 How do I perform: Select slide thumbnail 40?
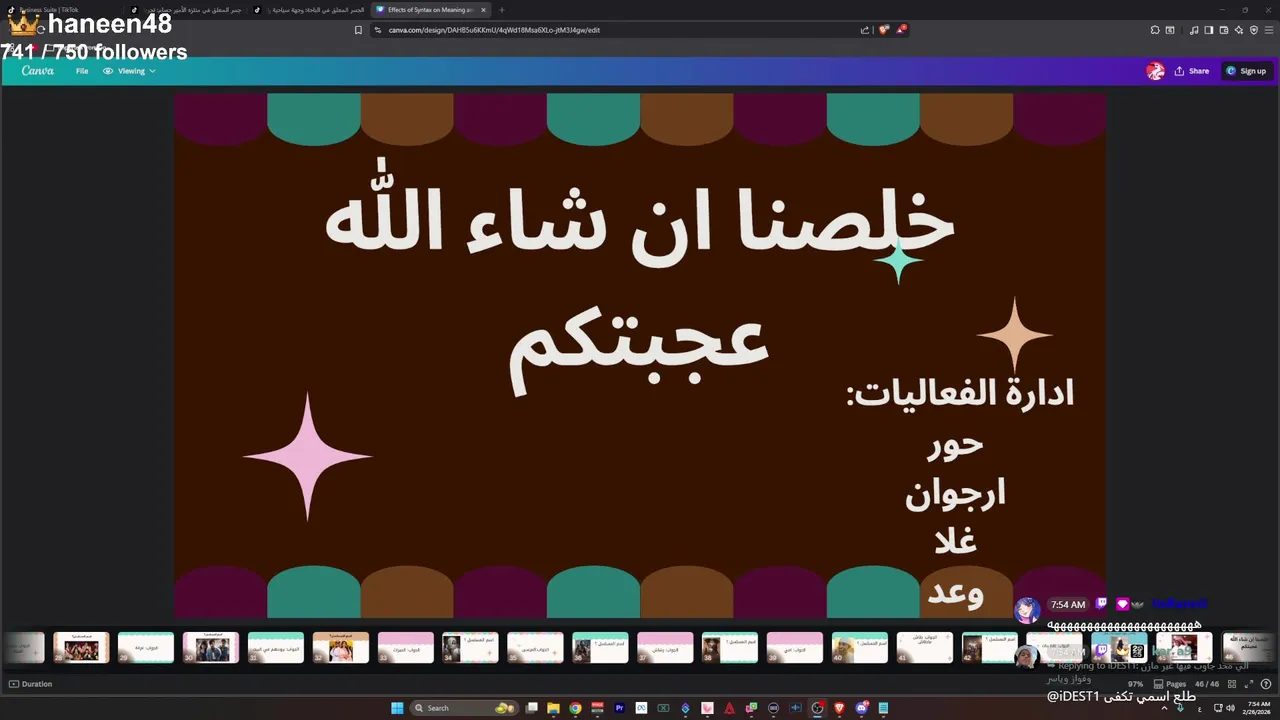click(860, 648)
